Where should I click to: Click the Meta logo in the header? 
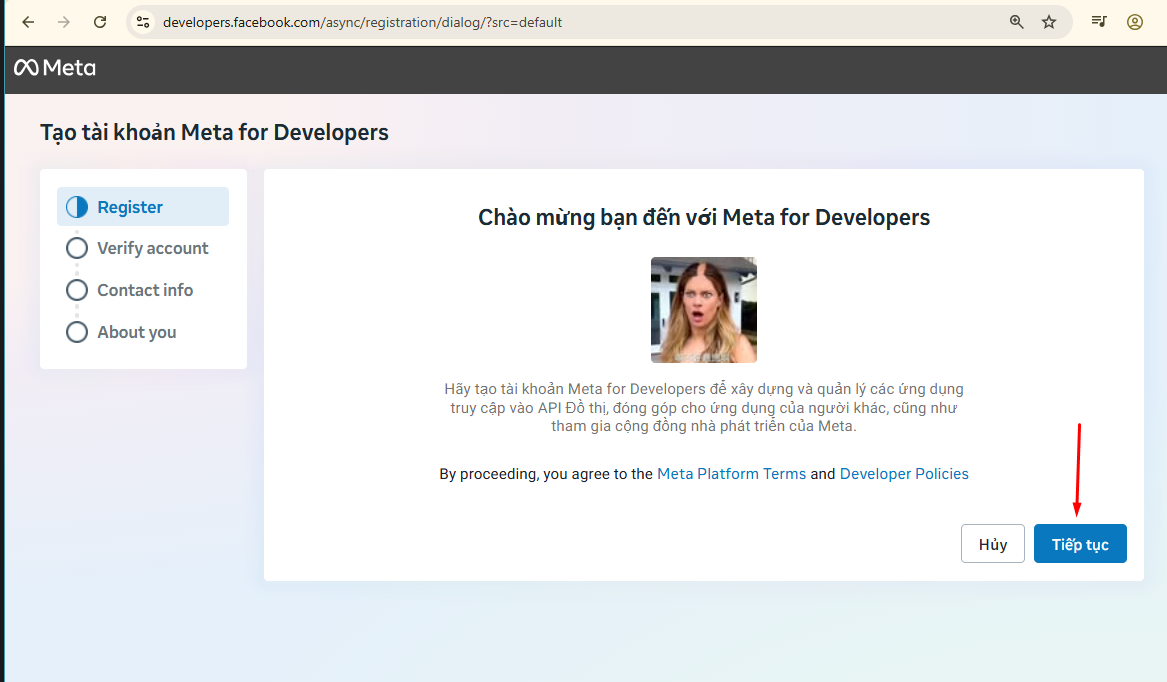55,68
